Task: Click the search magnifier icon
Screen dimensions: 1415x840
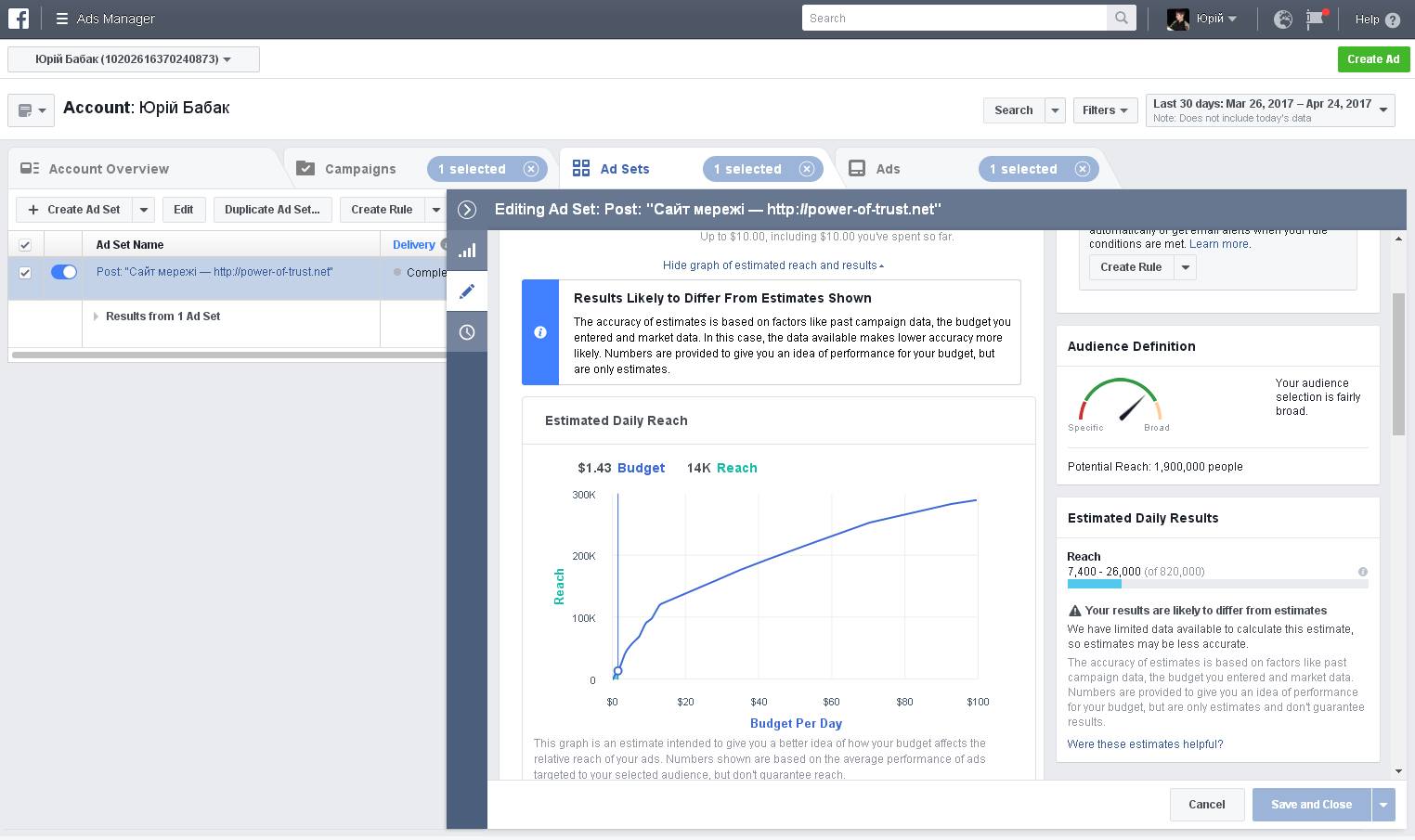Action: point(1122,19)
